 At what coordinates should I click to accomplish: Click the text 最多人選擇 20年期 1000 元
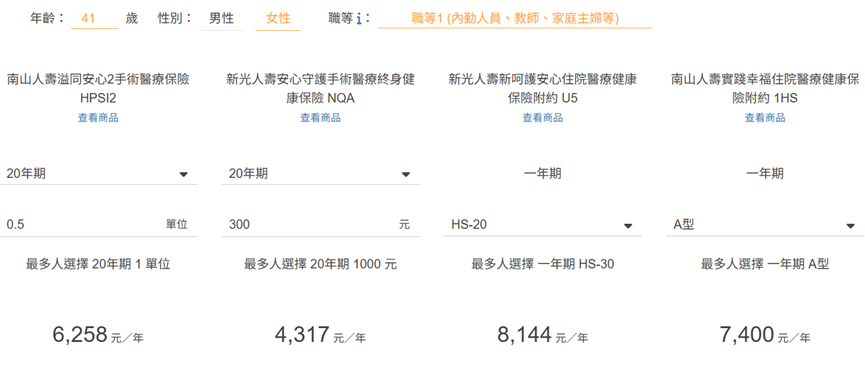(x=321, y=265)
